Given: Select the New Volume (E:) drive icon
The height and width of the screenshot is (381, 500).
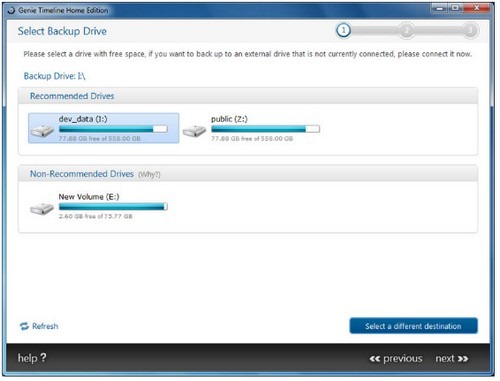Looking at the screenshot, I should 42,209.
